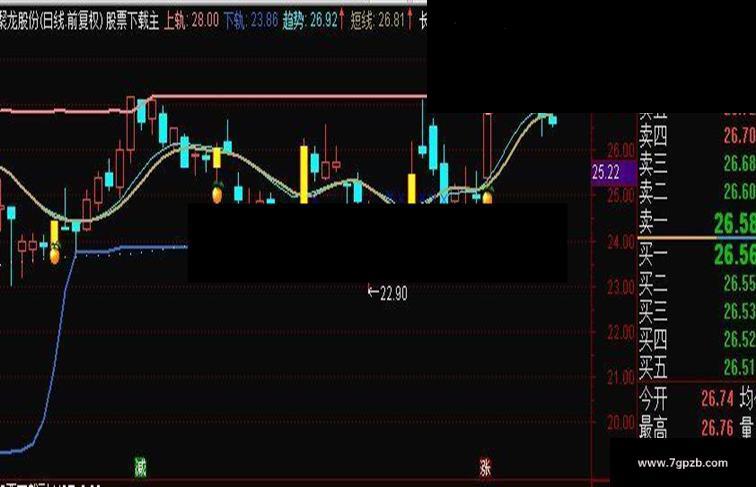Viewport: 756px width, 487px height.
Task: Click orange fruit marker beside tall red candle
Action: click(487, 196)
